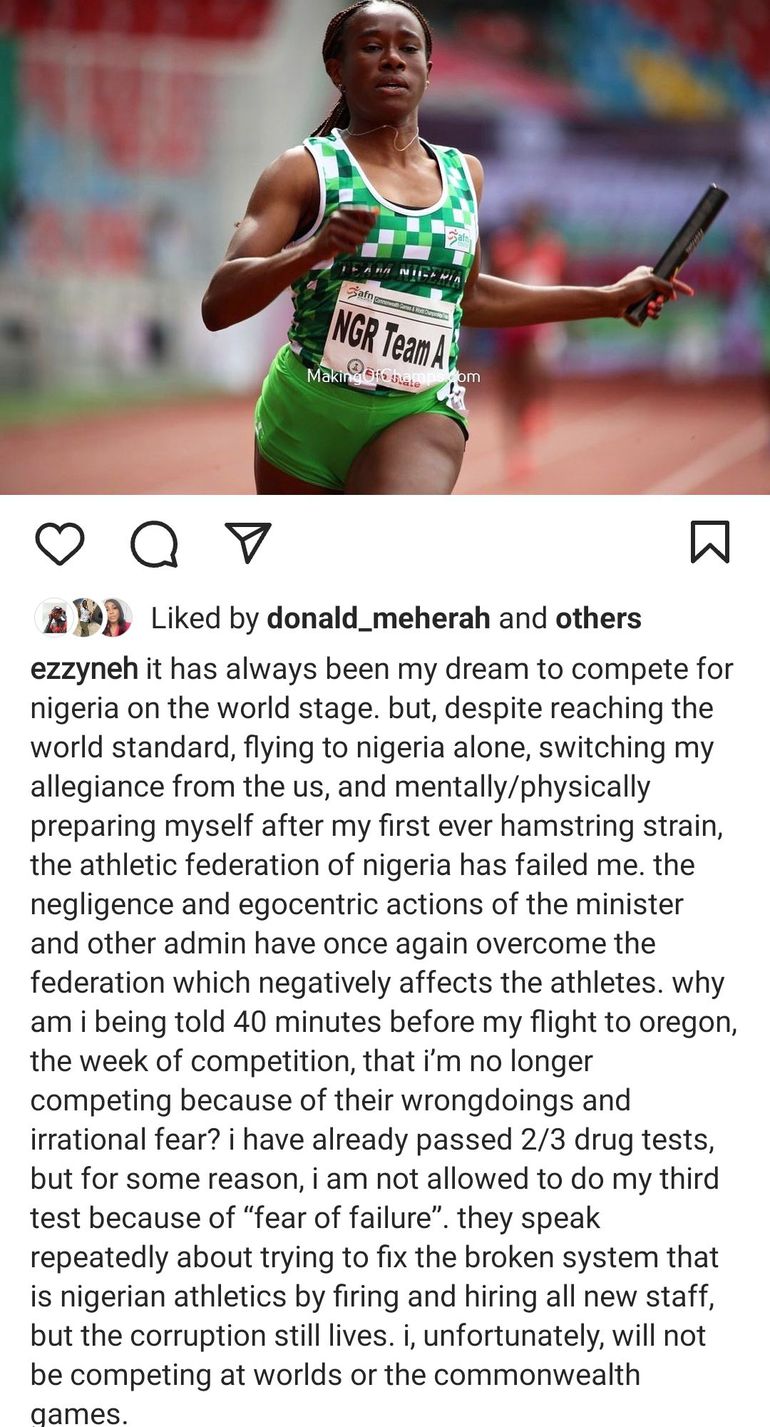Tap the 'Liked by' text
Screen dimensions: 770x1427
(x=204, y=618)
